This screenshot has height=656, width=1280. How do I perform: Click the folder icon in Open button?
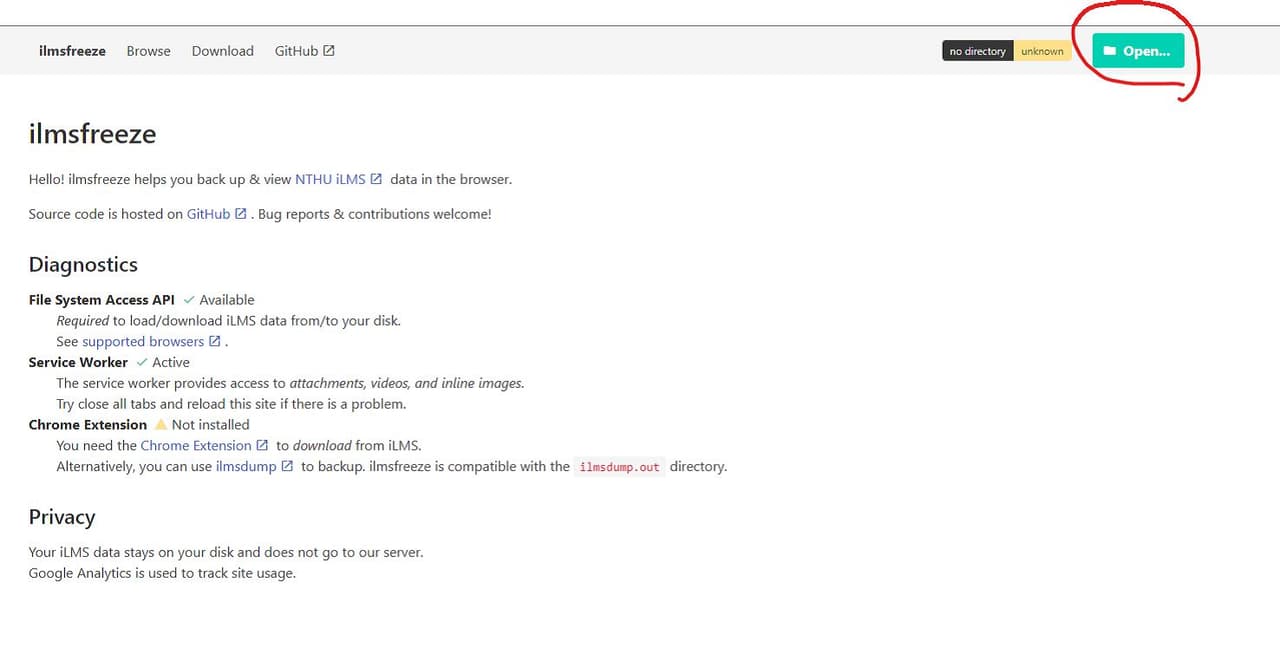coord(1109,51)
